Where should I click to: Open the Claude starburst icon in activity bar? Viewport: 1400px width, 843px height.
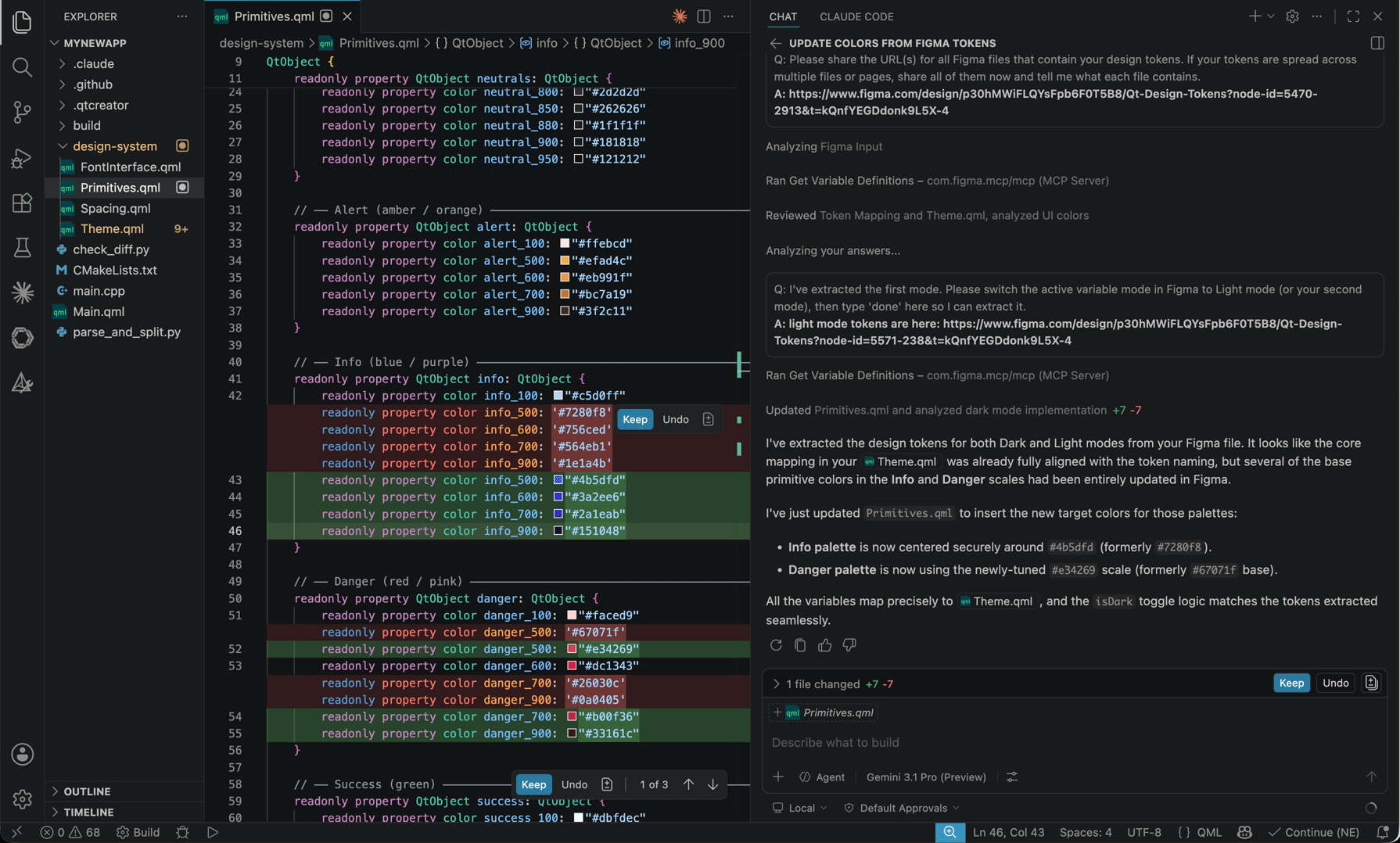[22, 292]
